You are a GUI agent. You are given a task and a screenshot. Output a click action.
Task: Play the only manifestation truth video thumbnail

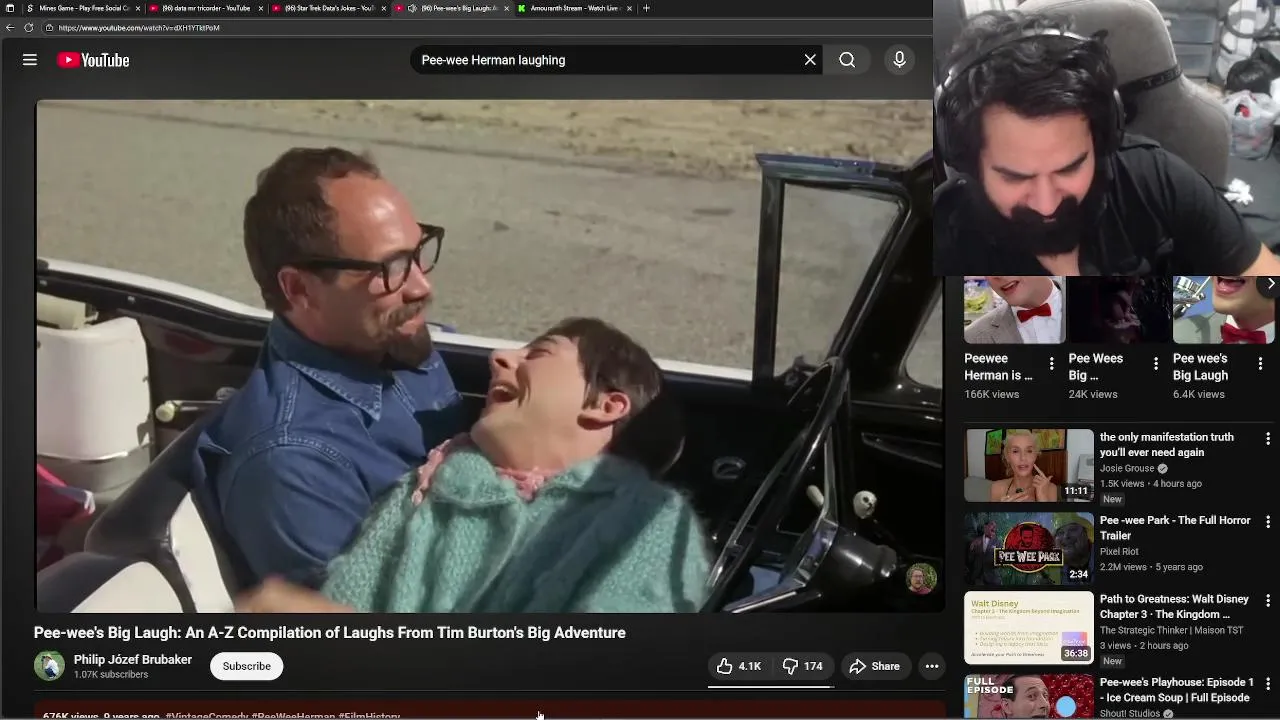coord(1029,465)
